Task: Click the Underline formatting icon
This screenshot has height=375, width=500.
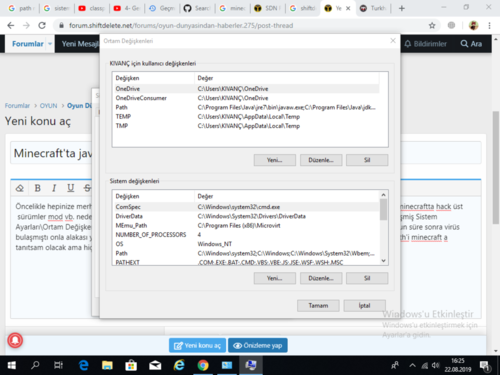Action: 70,188
